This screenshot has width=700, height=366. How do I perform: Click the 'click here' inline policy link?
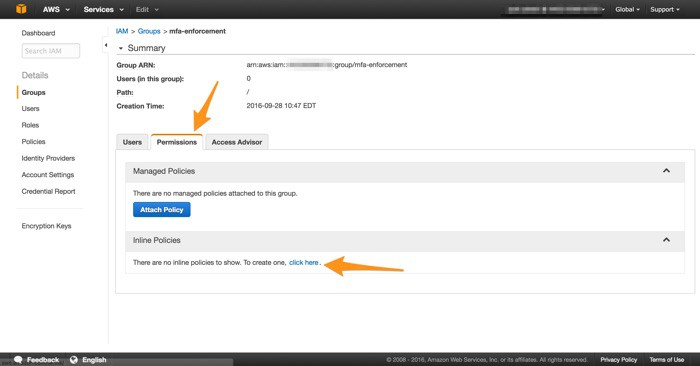[x=304, y=262]
